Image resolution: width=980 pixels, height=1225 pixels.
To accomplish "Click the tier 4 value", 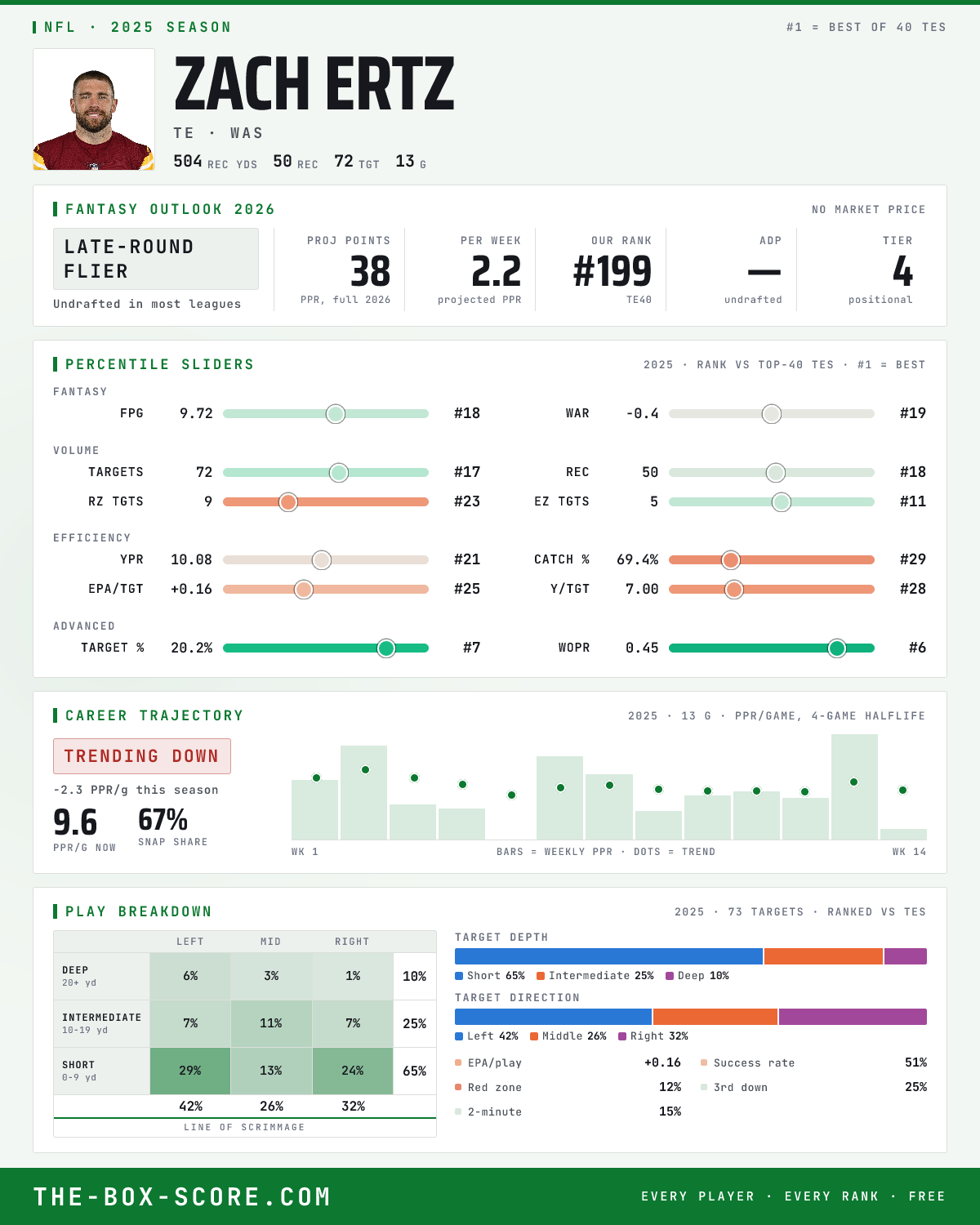I will click(x=902, y=271).
